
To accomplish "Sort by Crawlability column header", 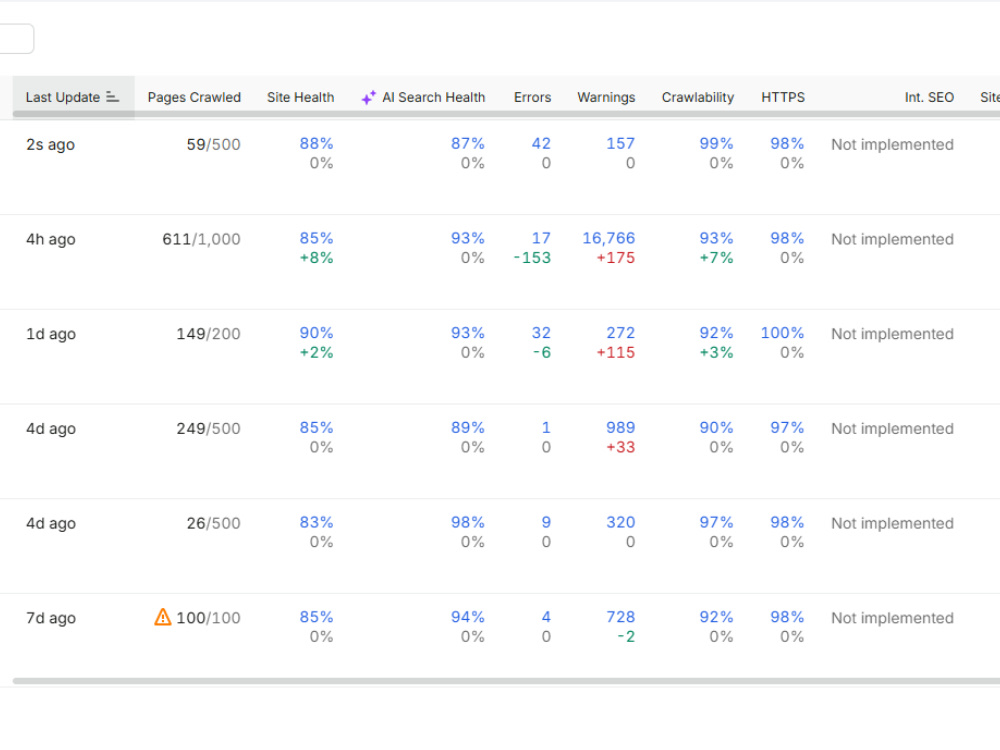I will [x=697, y=97].
